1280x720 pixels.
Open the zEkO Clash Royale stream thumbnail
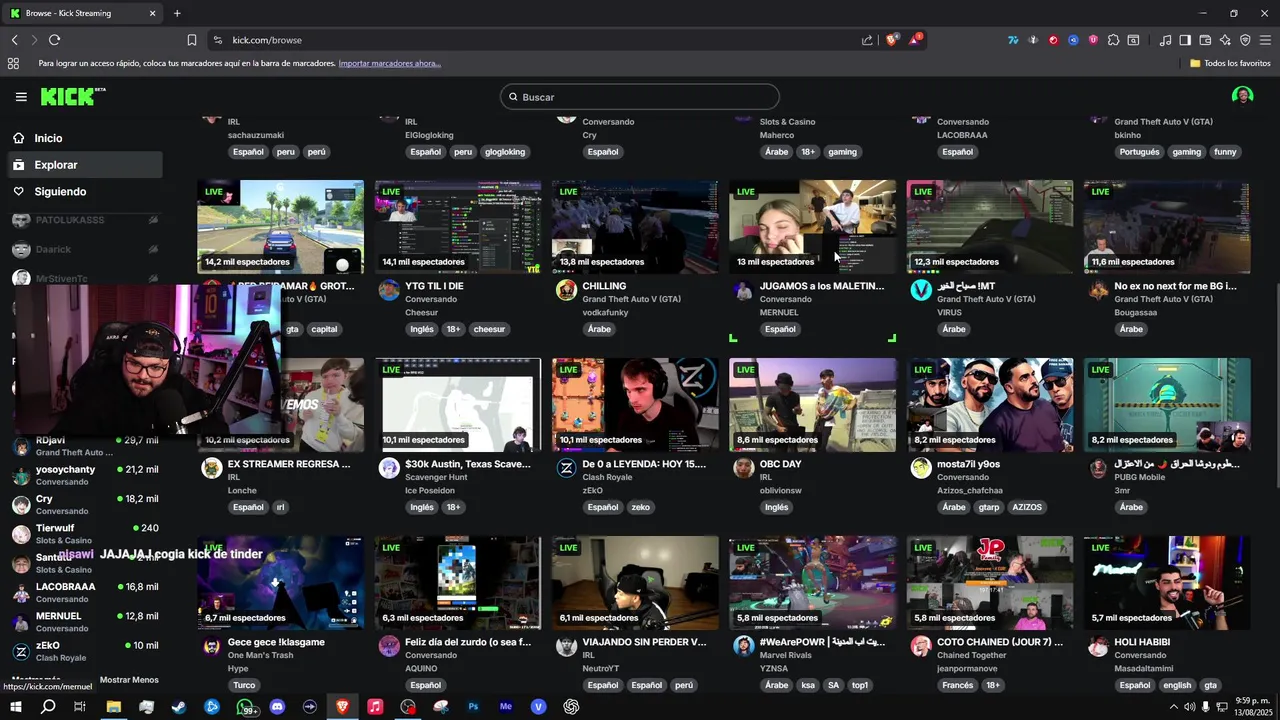coord(635,405)
